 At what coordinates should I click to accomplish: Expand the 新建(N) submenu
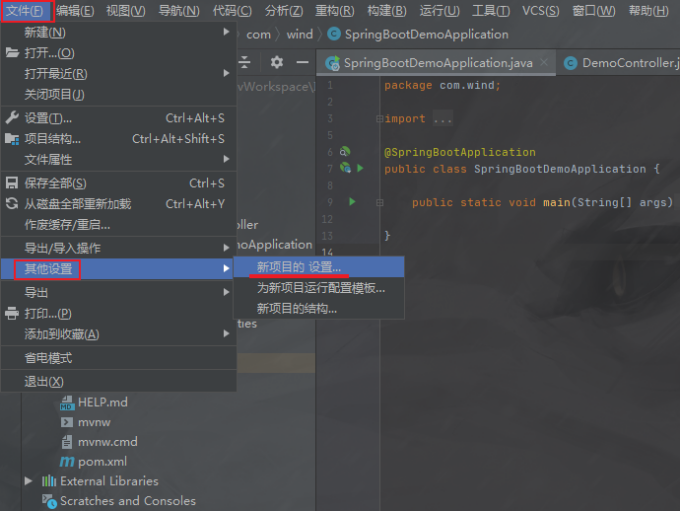(119, 32)
